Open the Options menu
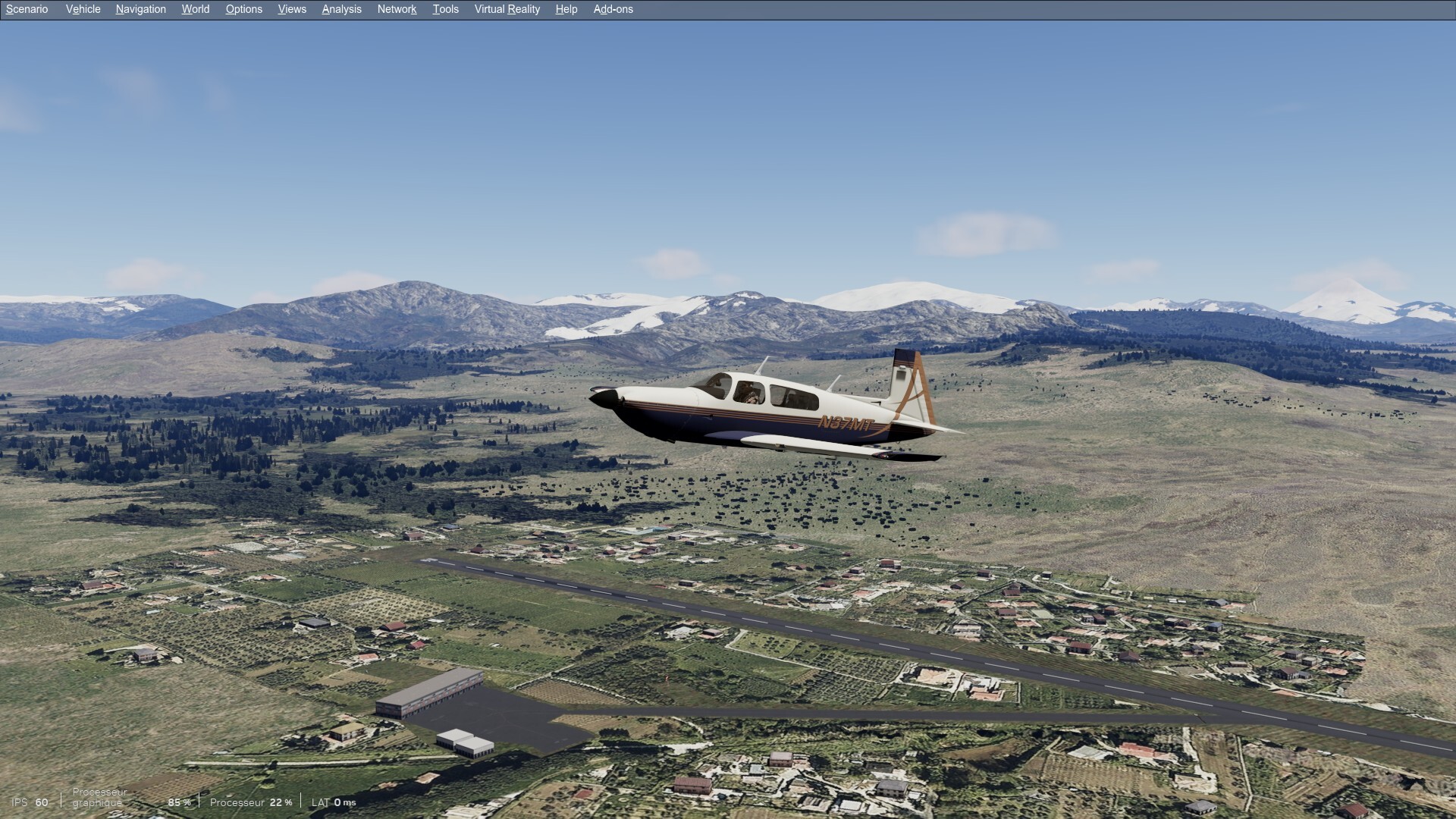This screenshot has width=1456, height=819. pyautogui.click(x=243, y=9)
